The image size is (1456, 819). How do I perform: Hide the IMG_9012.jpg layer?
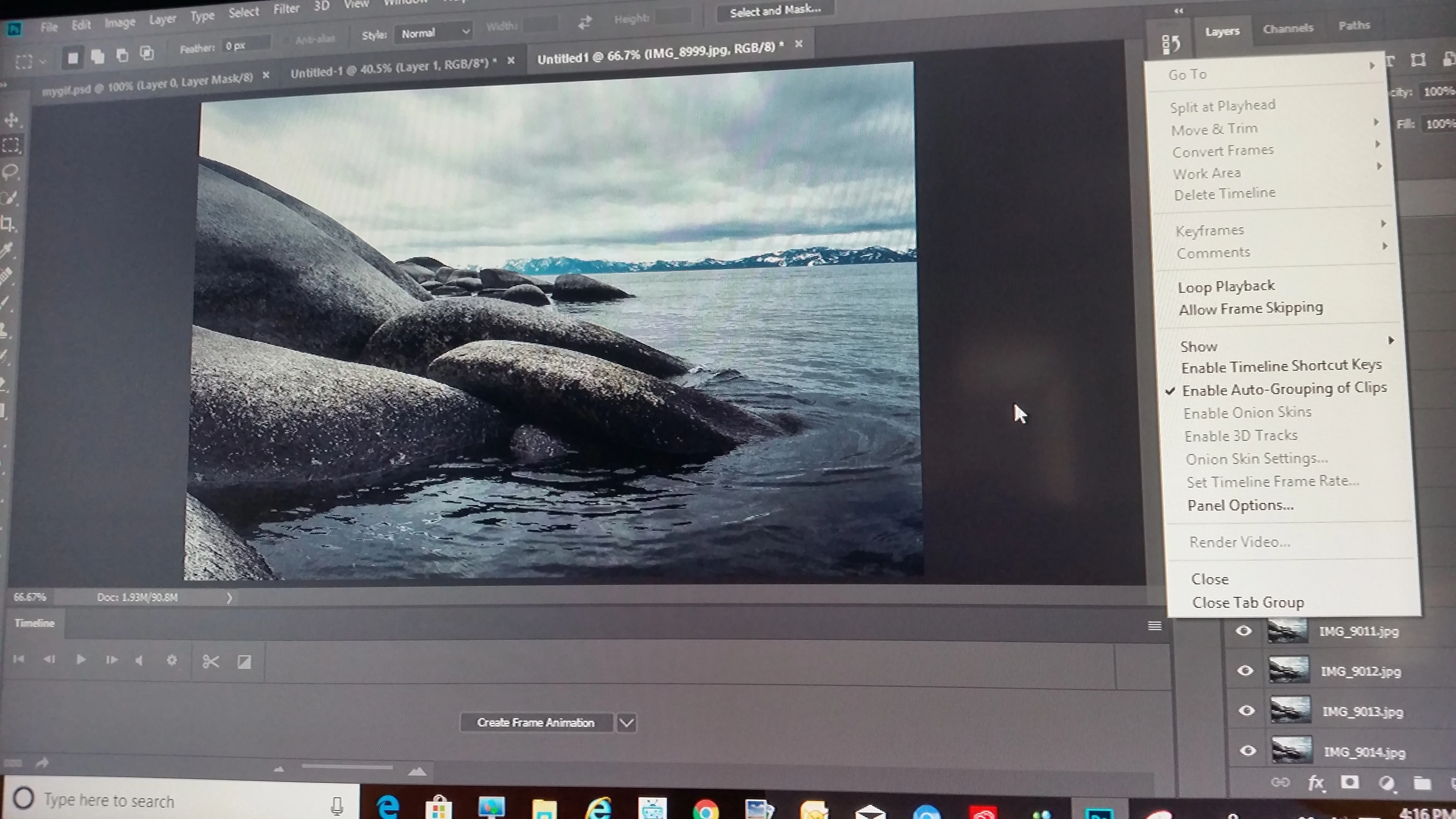pyautogui.click(x=1245, y=671)
